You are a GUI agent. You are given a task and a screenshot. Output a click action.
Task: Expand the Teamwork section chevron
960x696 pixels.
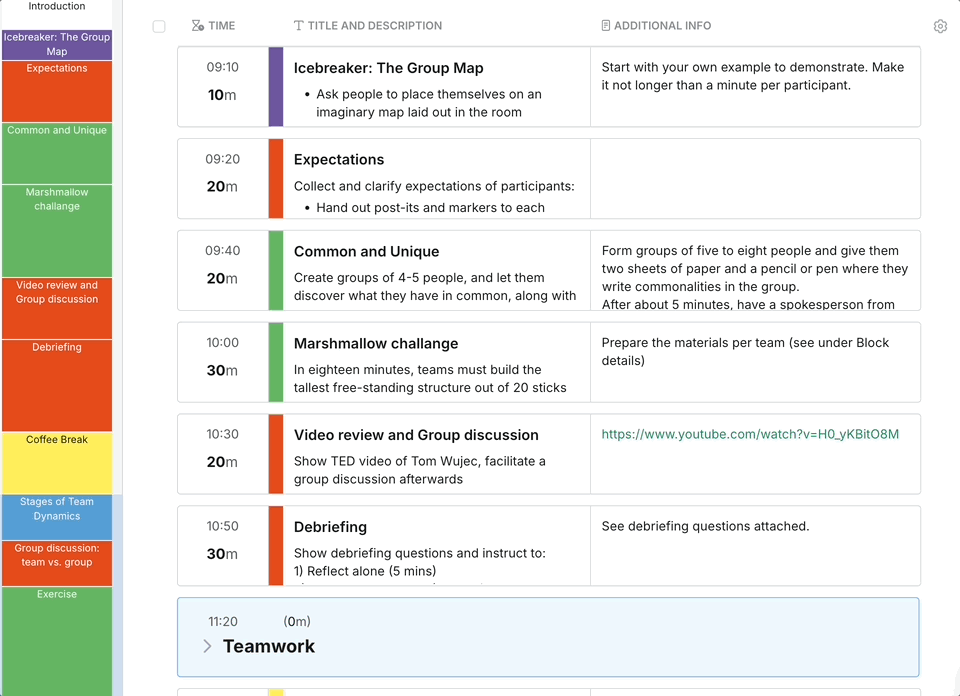pos(207,646)
